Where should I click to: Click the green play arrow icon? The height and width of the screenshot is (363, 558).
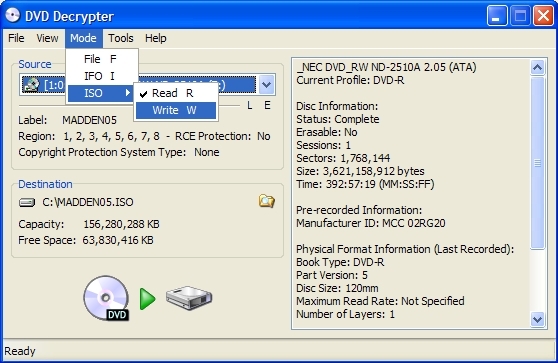[147, 299]
